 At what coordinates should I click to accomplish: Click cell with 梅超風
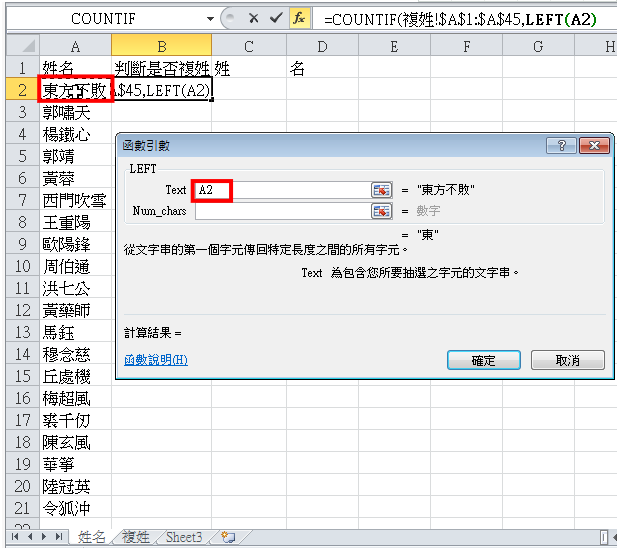[75, 398]
